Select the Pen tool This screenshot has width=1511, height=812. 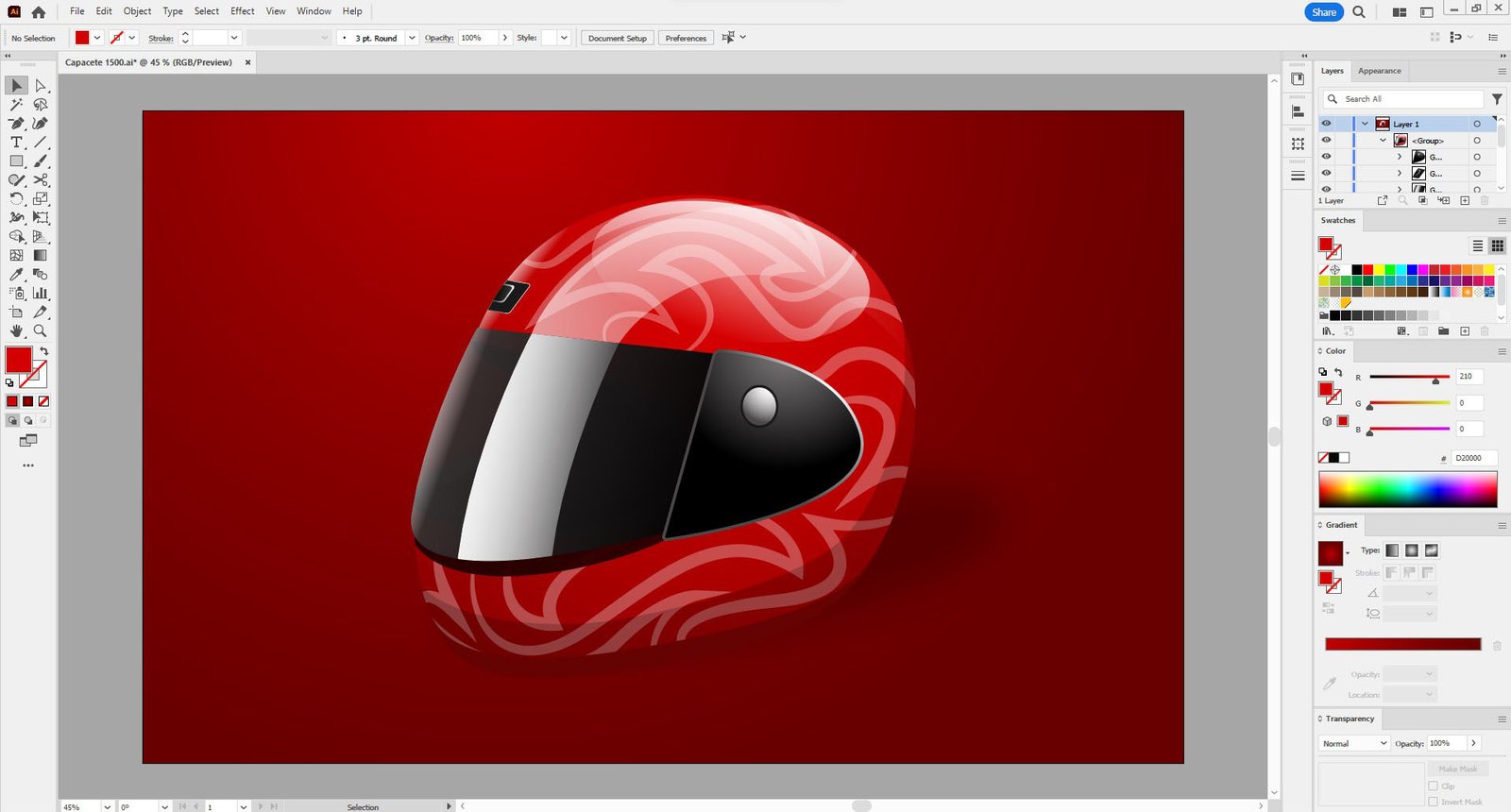[16, 124]
